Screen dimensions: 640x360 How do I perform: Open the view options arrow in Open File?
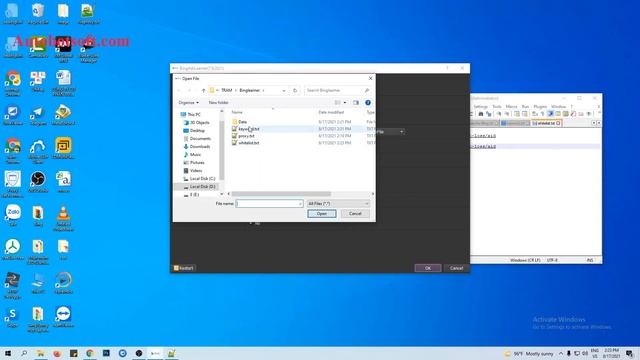345,103
